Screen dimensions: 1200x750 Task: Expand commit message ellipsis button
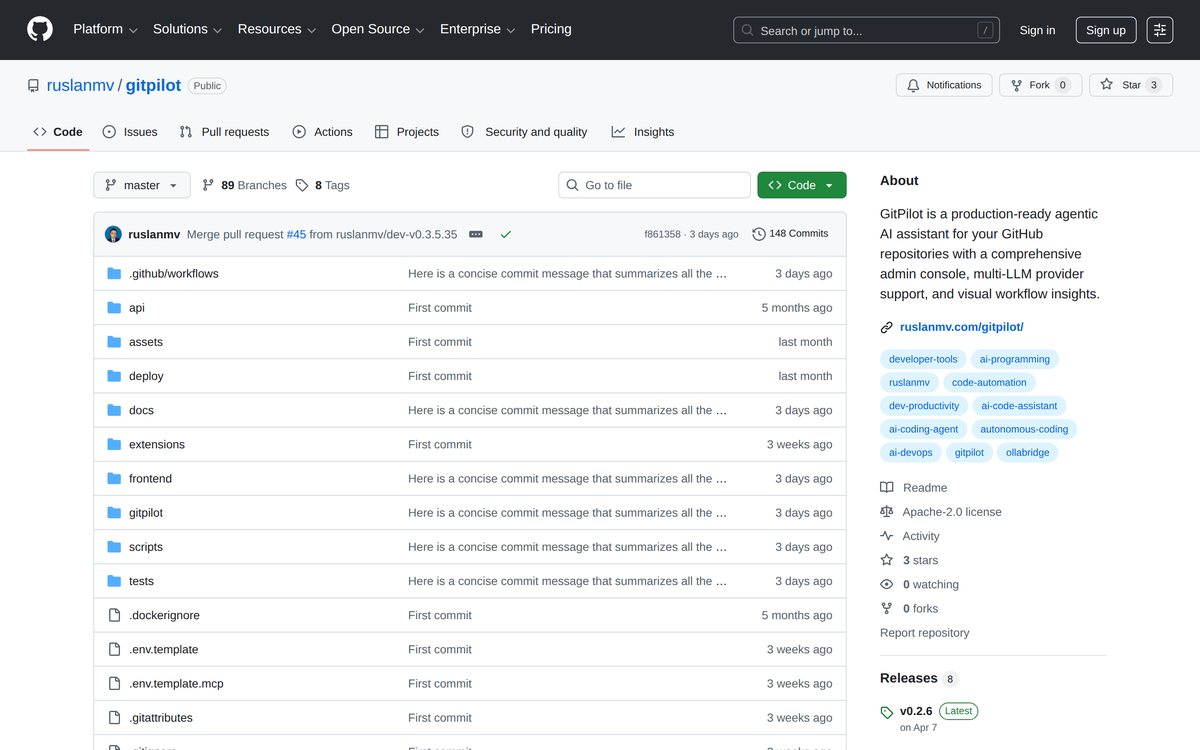coord(476,234)
